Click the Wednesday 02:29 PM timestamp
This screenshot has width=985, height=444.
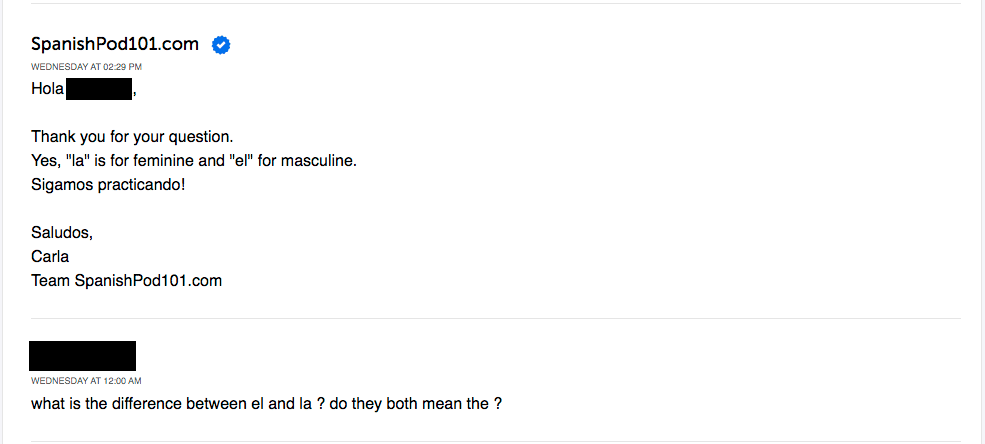pyautogui.click(x=86, y=66)
